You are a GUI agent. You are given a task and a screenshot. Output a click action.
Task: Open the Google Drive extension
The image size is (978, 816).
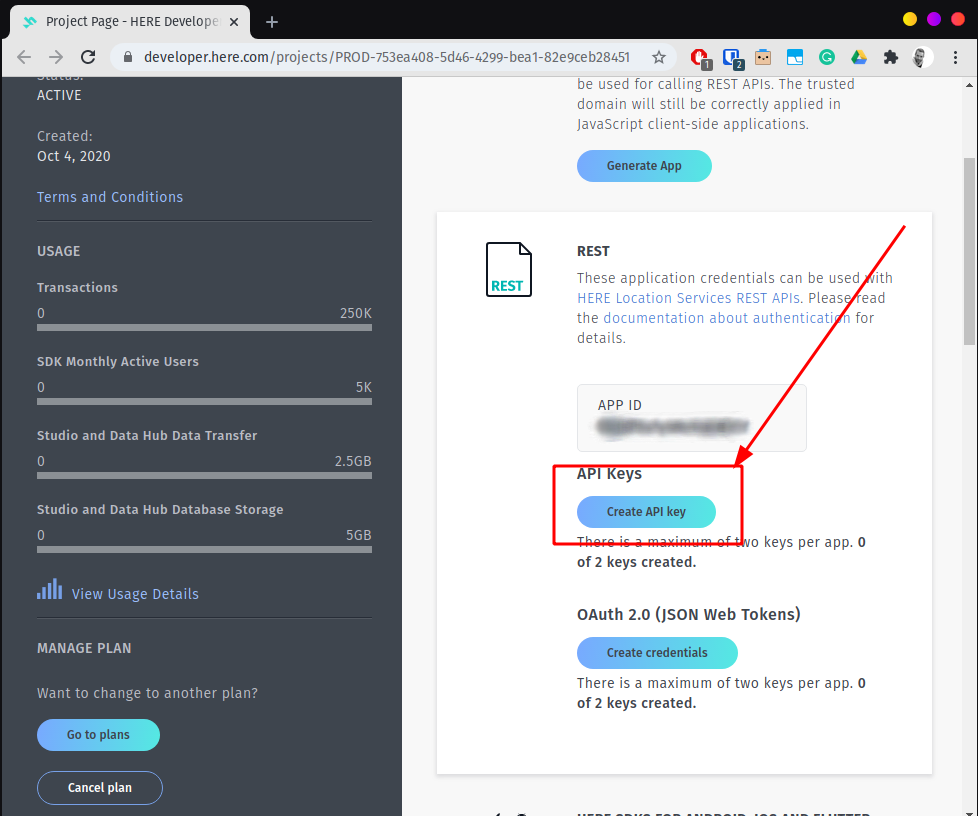[858, 57]
